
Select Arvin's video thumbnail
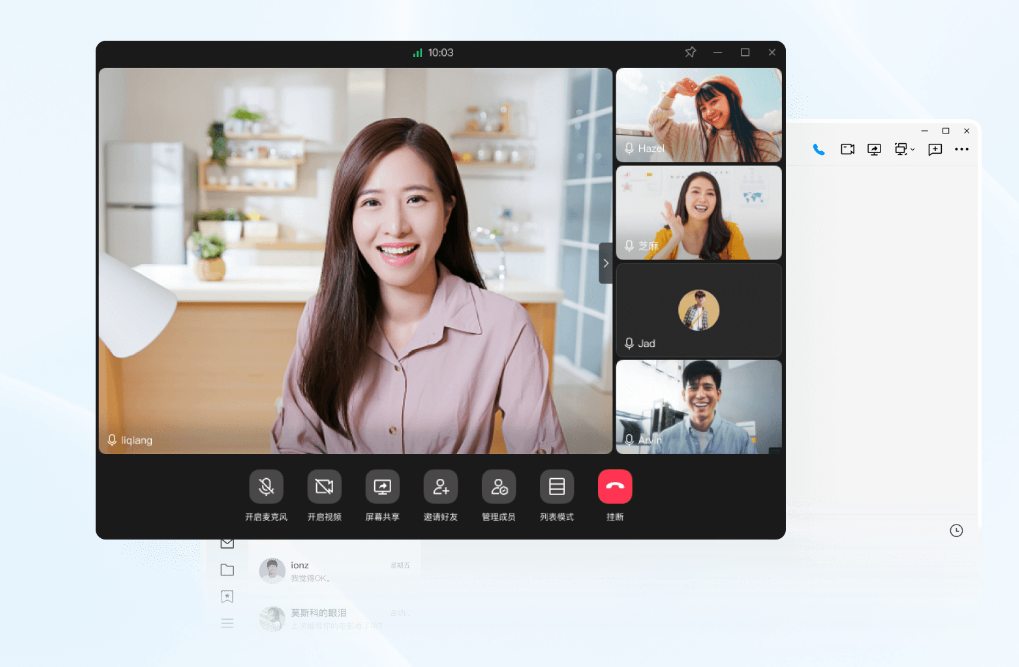point(699,407)
